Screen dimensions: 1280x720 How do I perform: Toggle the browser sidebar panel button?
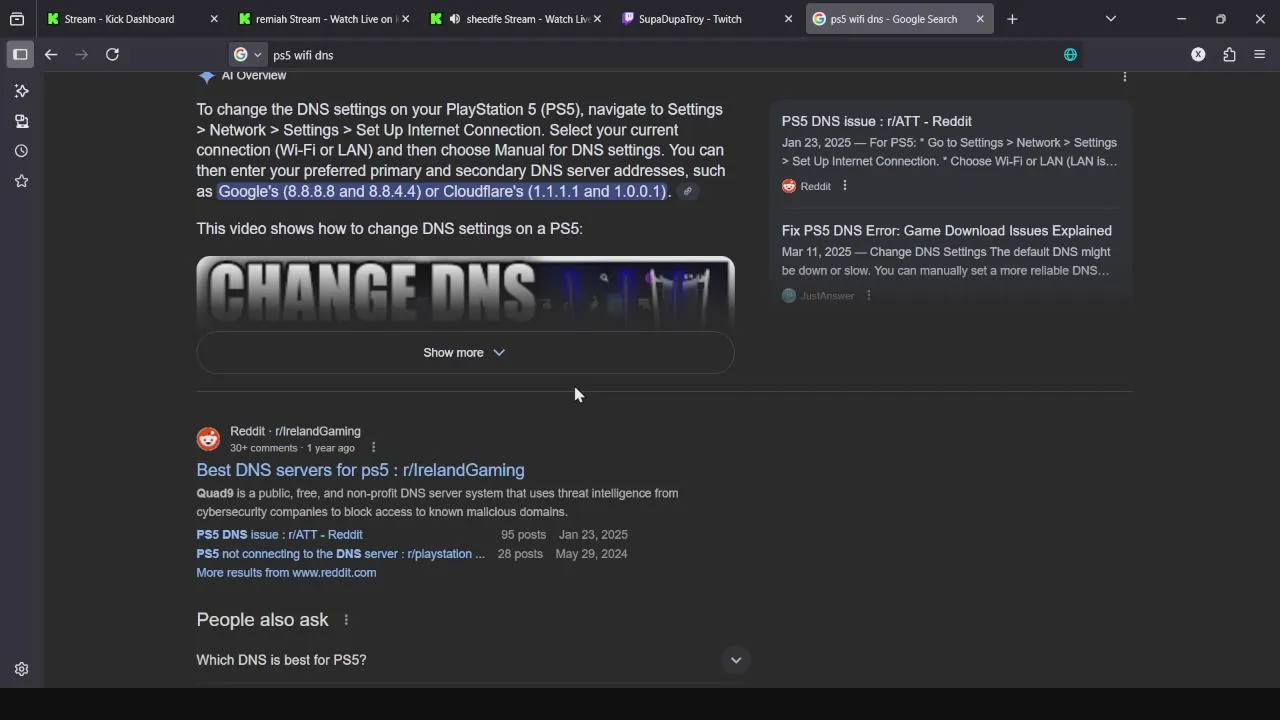pyautogui.click(x=20, y=54)
